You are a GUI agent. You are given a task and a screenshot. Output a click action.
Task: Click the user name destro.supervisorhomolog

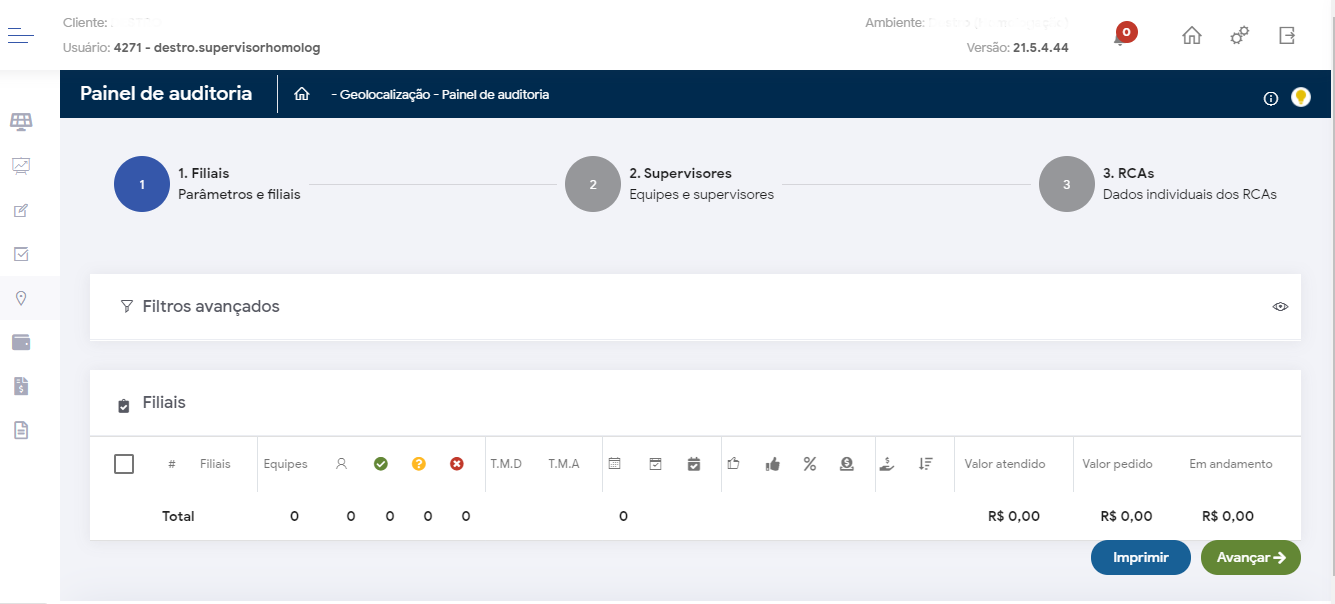click(237, 47)
